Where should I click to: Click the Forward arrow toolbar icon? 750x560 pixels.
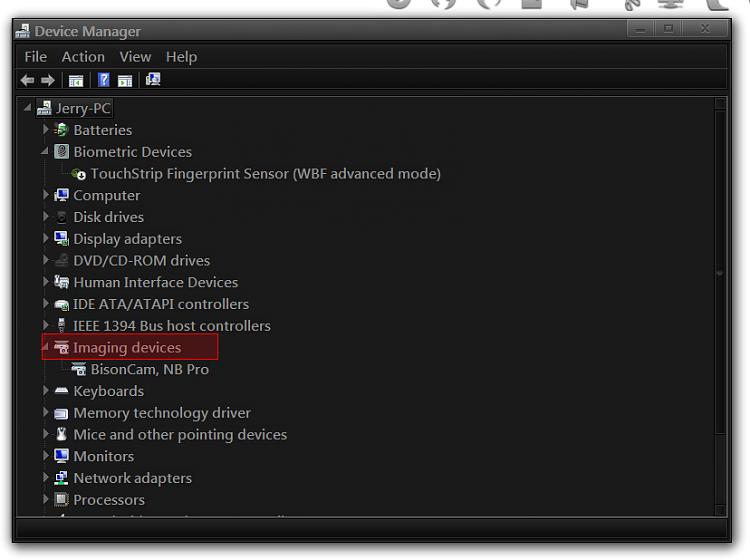pos(47,80)
